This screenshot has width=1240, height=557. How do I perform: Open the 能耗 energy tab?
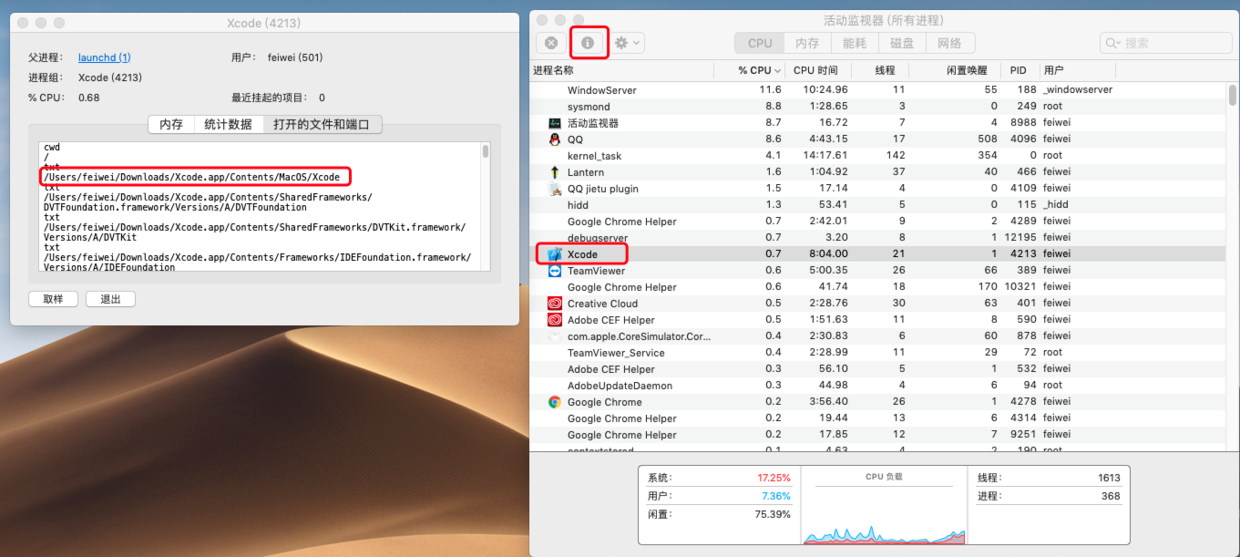point(855,43)
